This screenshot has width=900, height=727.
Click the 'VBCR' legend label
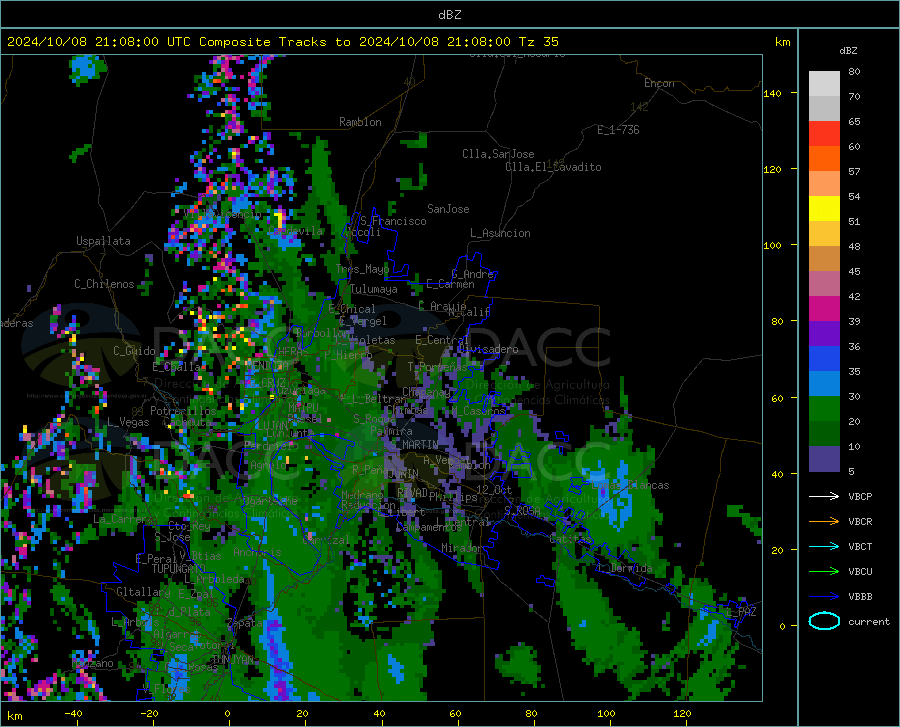860,521
